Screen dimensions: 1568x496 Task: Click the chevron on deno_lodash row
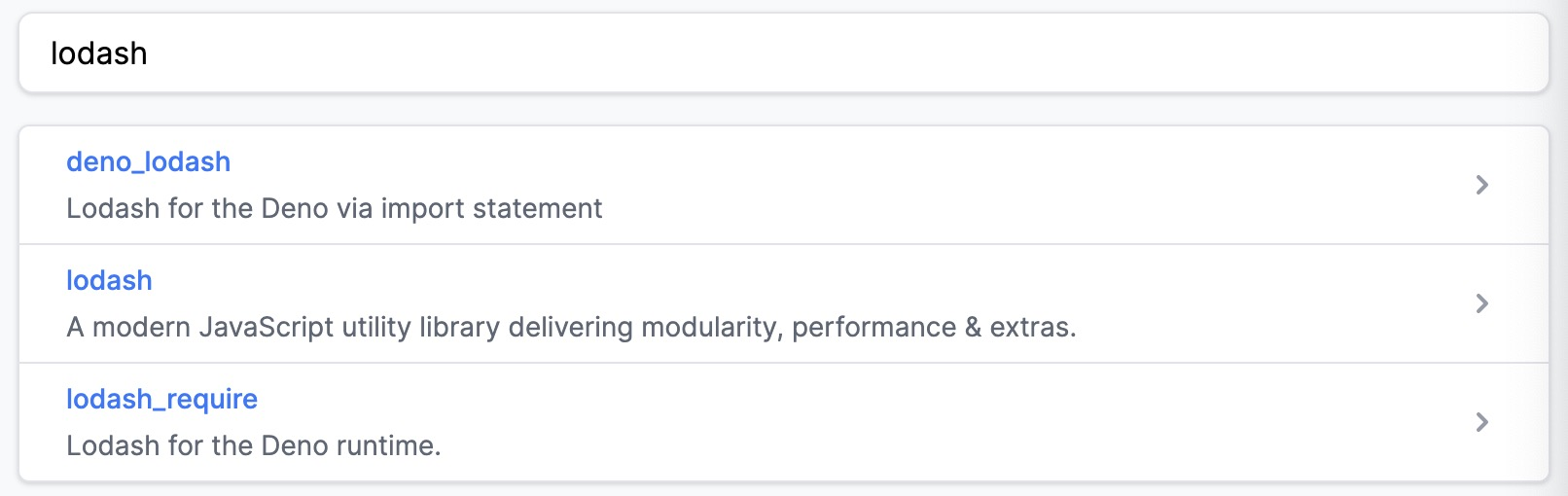1481,185
